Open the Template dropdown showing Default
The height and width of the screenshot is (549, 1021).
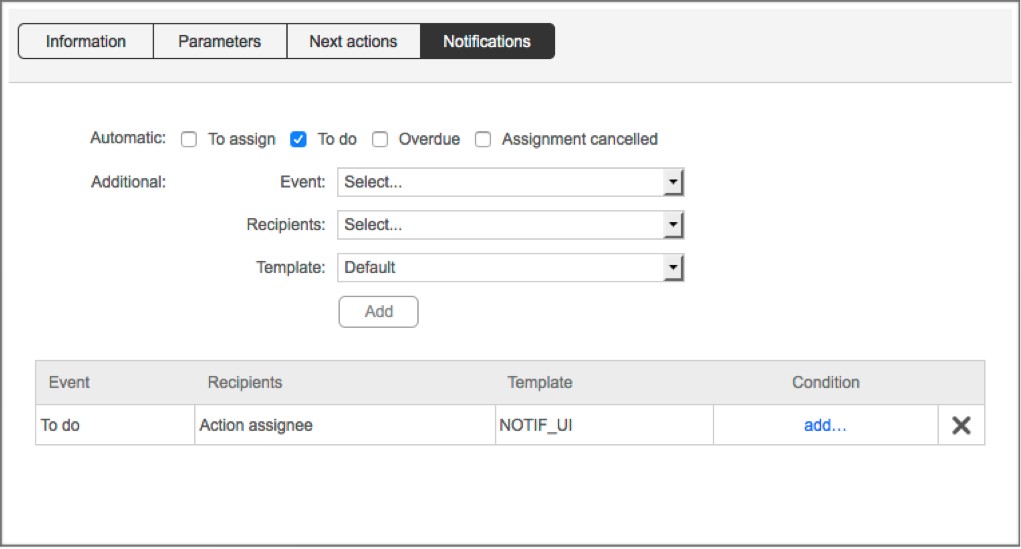[510, 268]
